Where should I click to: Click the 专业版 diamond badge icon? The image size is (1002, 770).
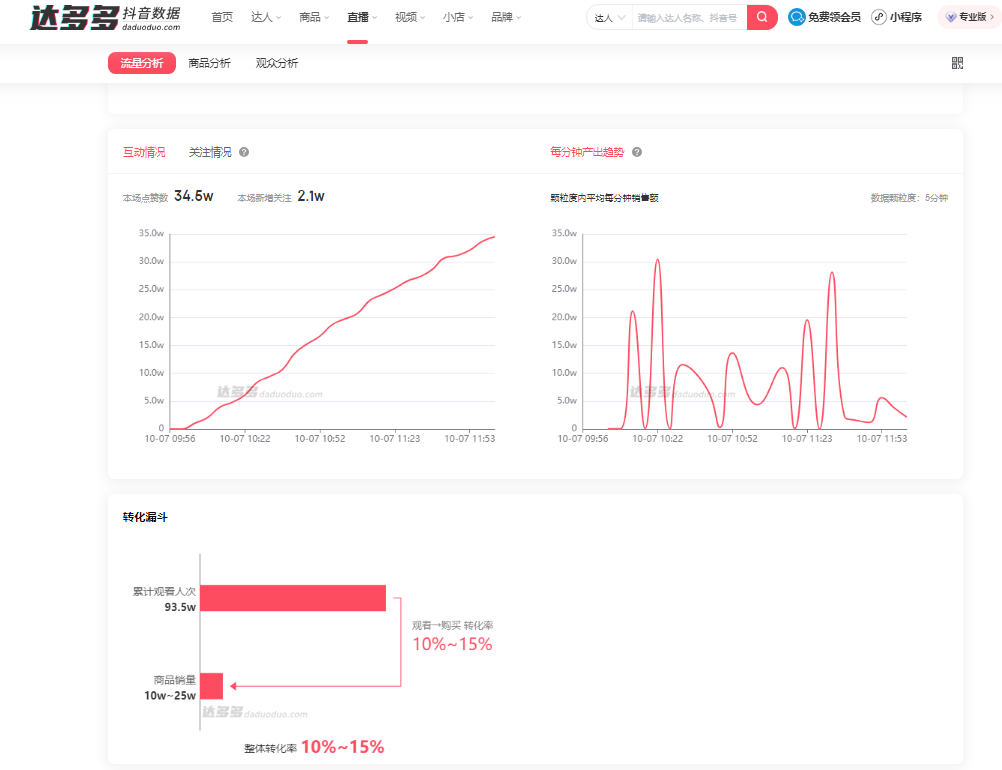point(951,17)
